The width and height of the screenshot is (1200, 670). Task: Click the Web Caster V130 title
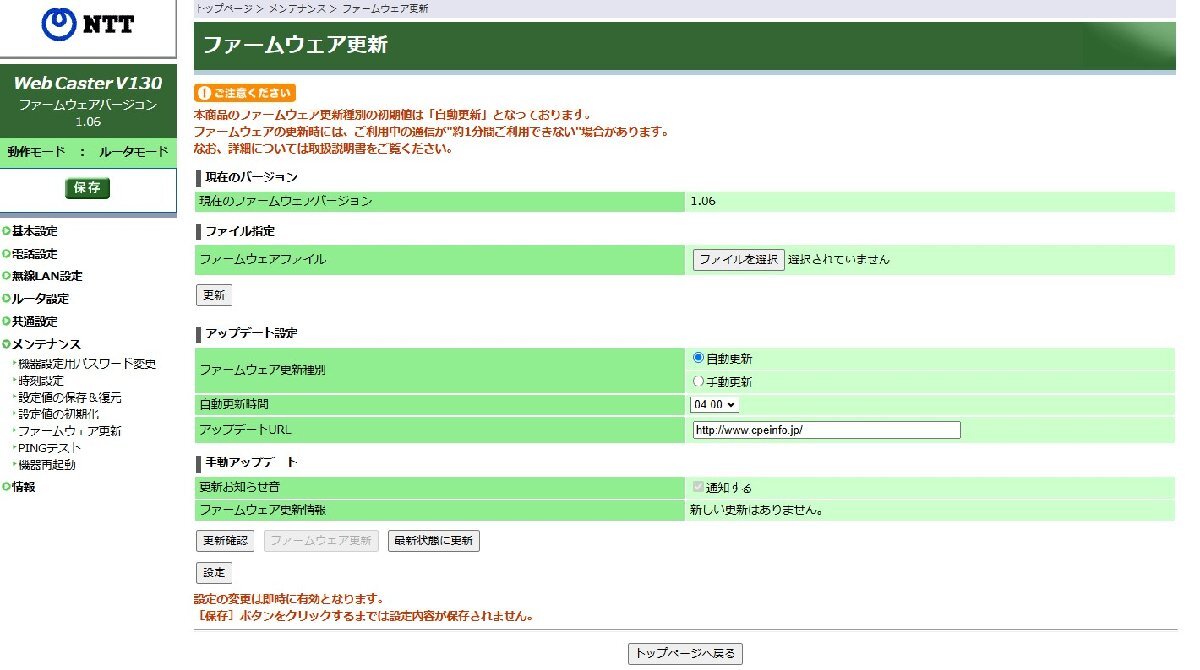(88, 83)
